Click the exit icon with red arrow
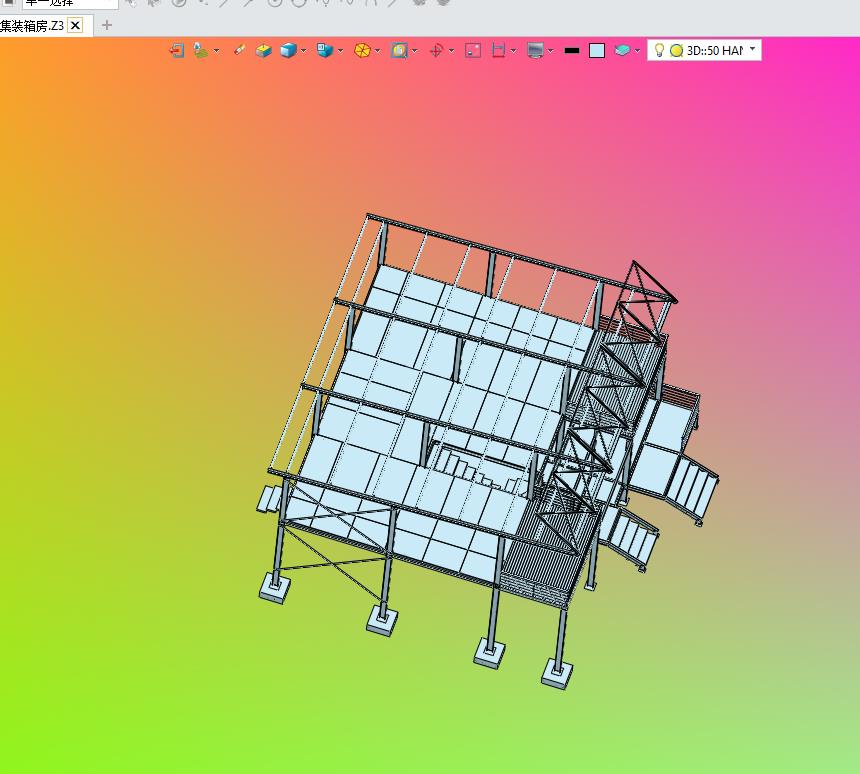The width and height of the screenshot is (860, 774). (x=177, y=50)
